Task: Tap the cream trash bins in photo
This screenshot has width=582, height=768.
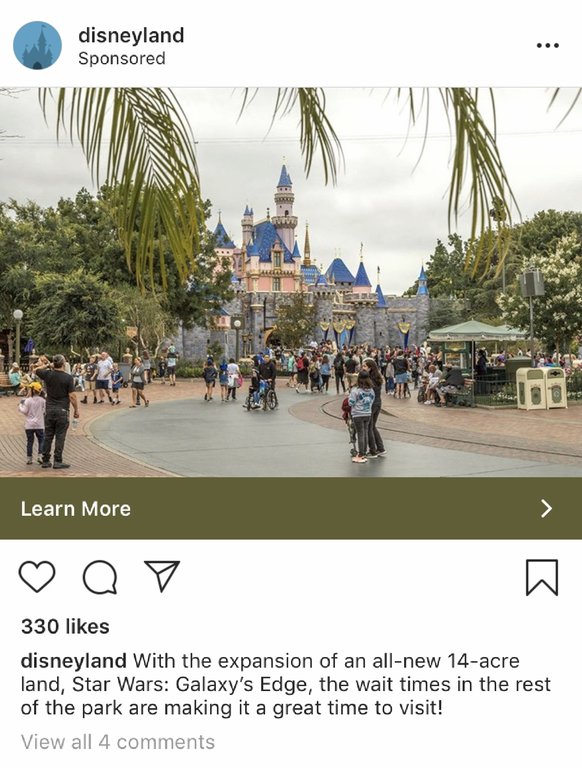Action: pos(541,388)
